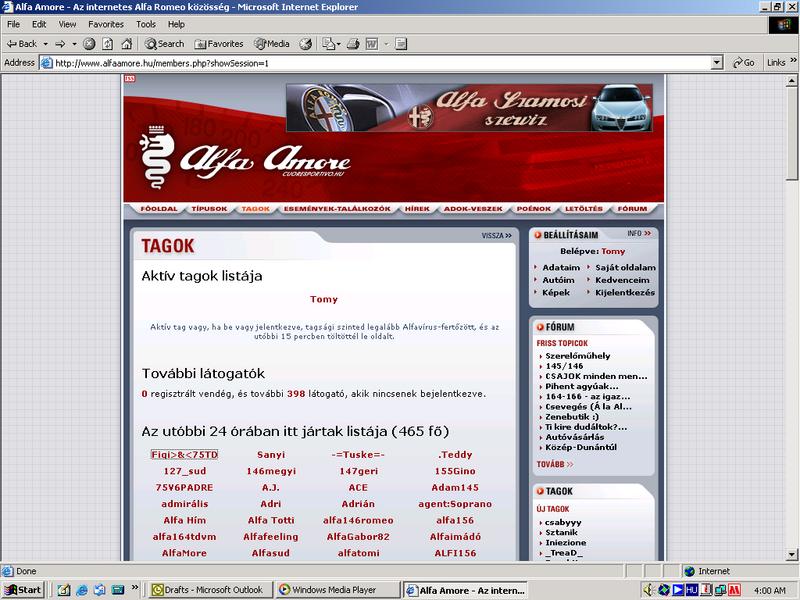Expand the quick launch chevron

click(135, 587)
